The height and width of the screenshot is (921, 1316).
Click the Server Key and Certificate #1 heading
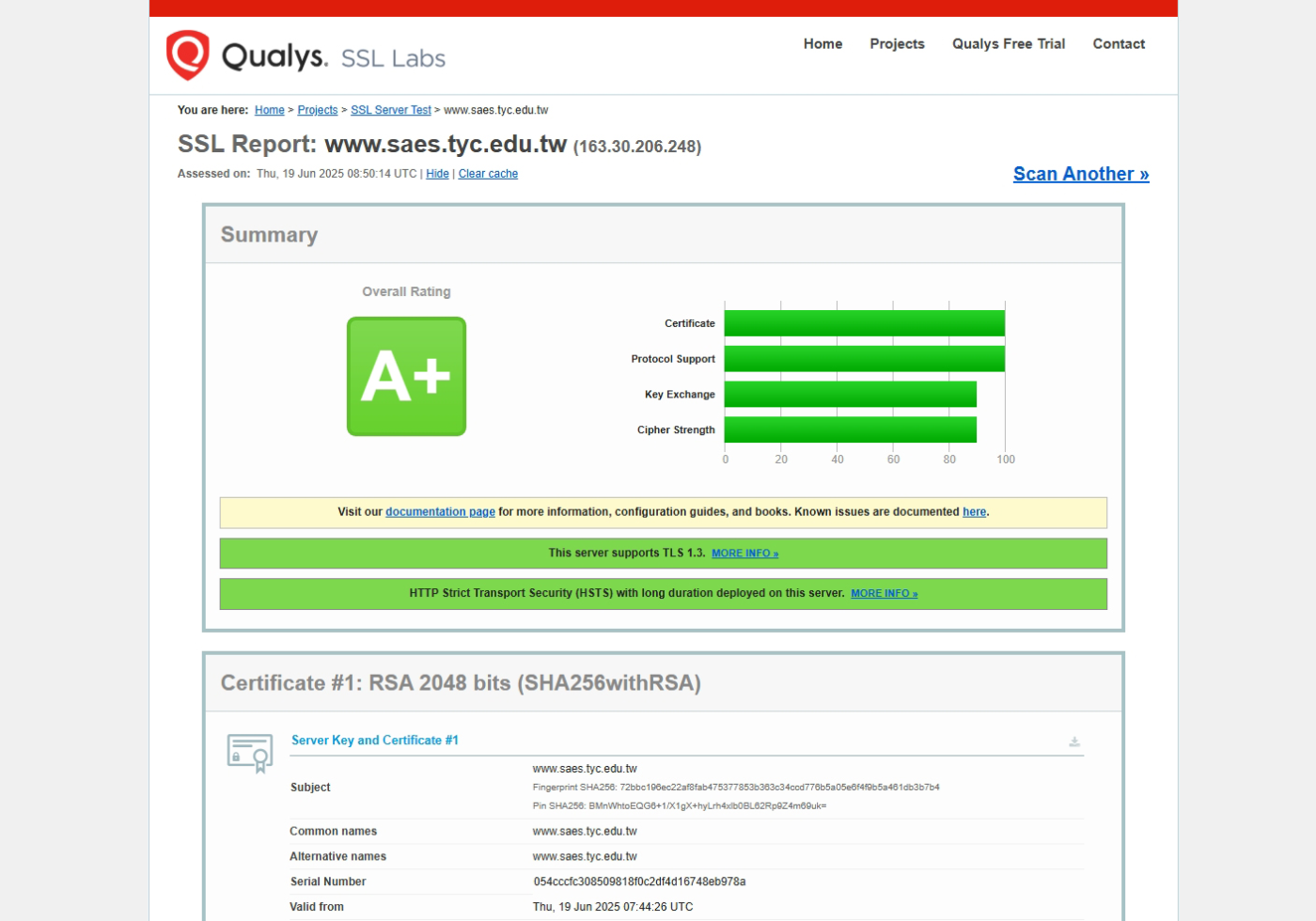coord(375,741)
